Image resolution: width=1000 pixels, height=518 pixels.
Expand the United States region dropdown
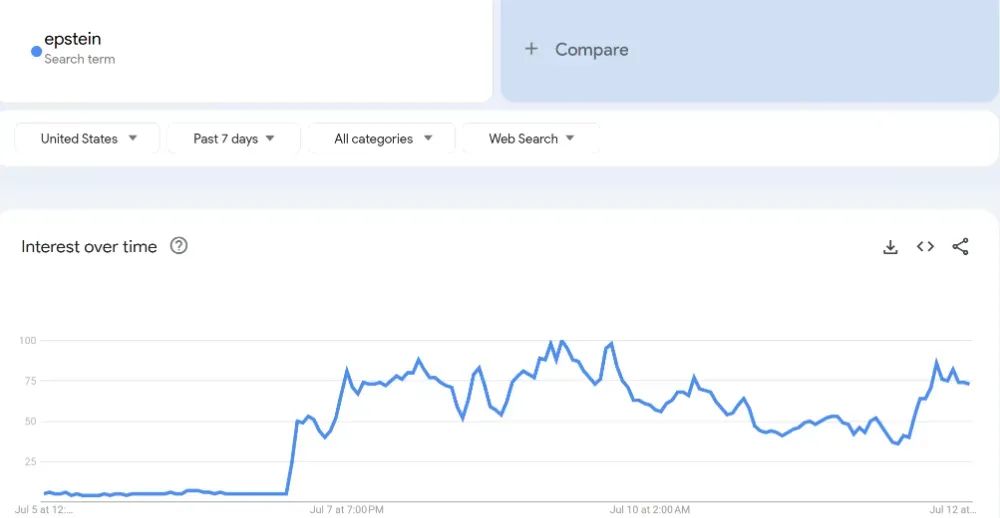[x=88, y=139]
